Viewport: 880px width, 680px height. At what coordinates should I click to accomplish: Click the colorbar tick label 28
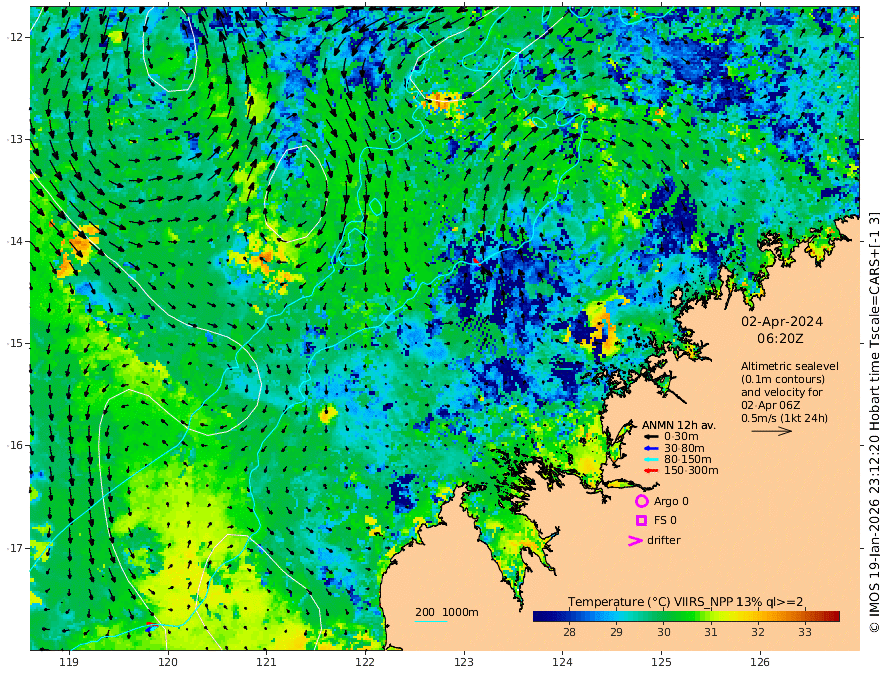(569, 632)
